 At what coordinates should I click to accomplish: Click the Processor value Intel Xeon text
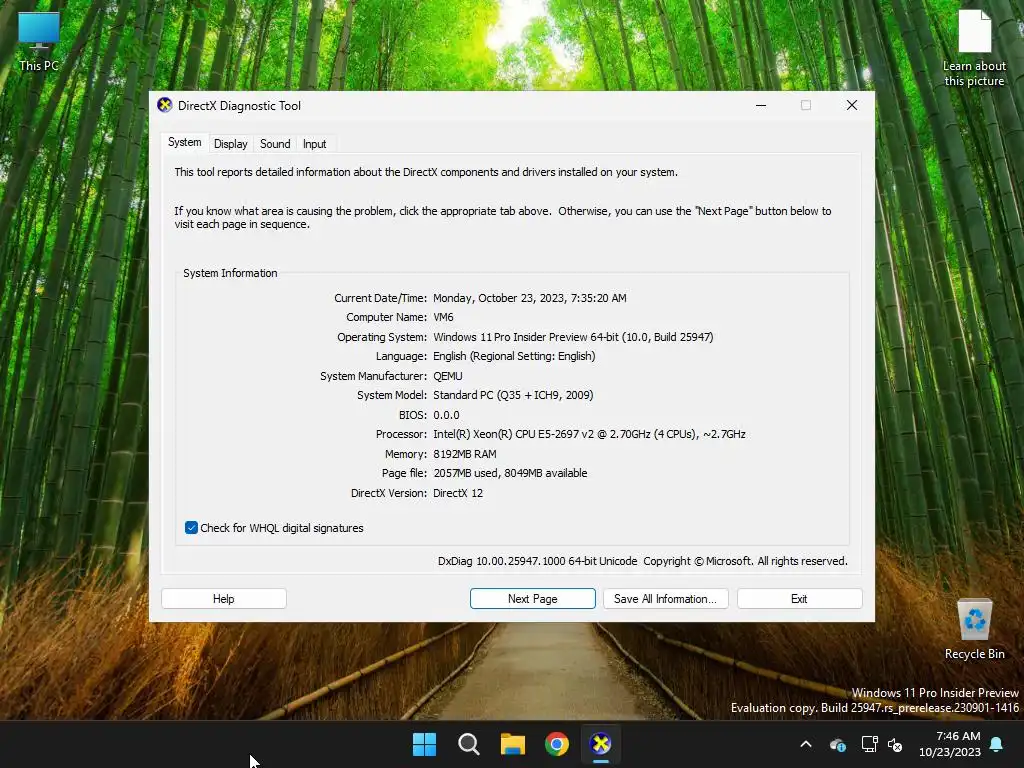pyautogui.click(x=589, y=434)
